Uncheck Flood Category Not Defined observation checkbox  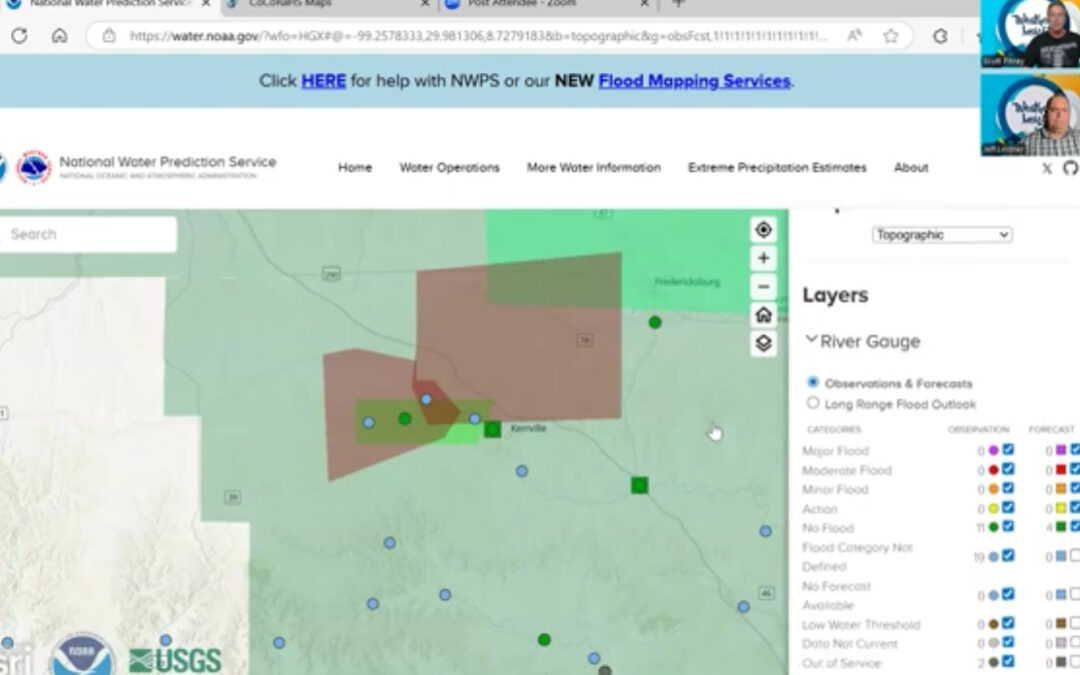1008,556
